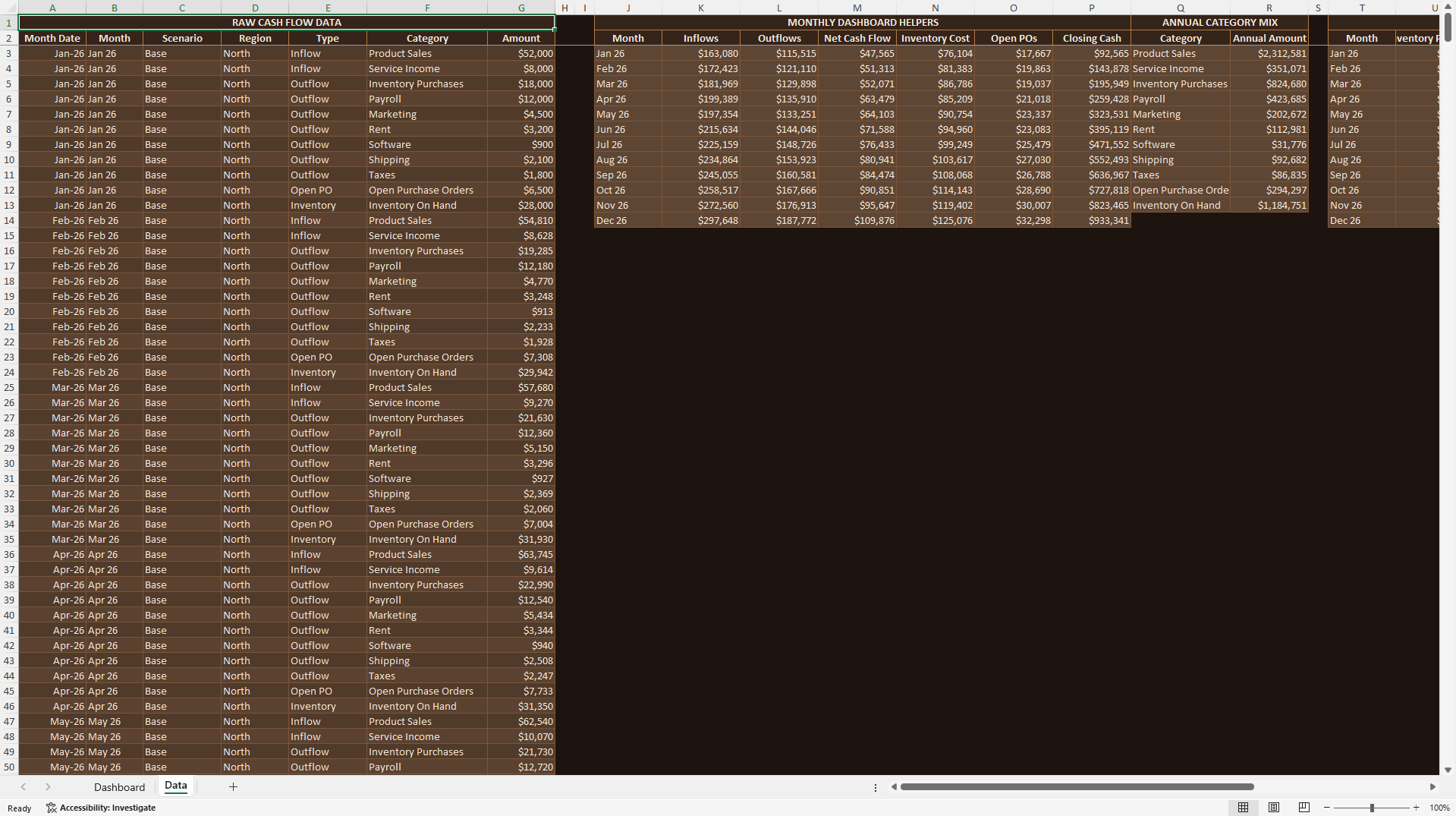
Task: Select cell with $52,000 amount
Action: coord(521,53)
